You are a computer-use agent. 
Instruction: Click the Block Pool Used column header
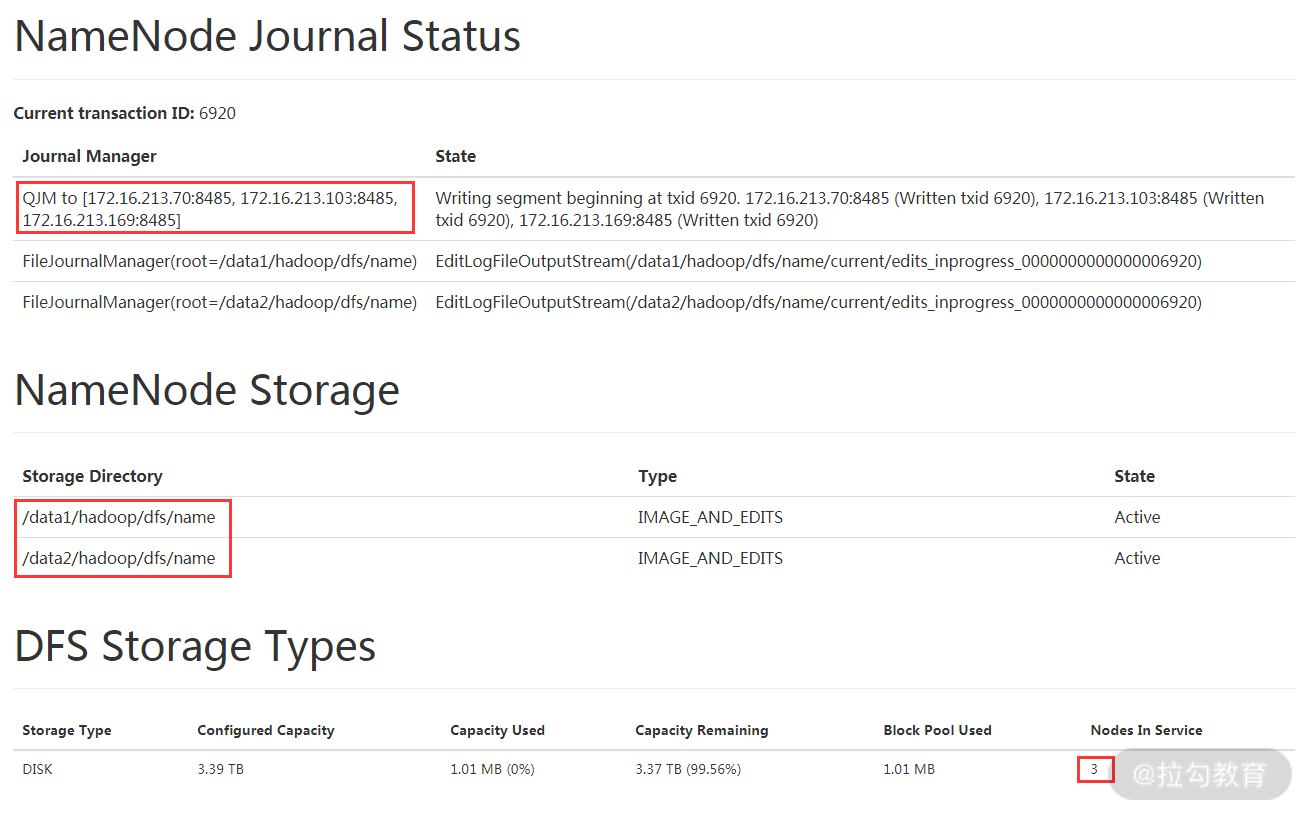click(937, 730)
